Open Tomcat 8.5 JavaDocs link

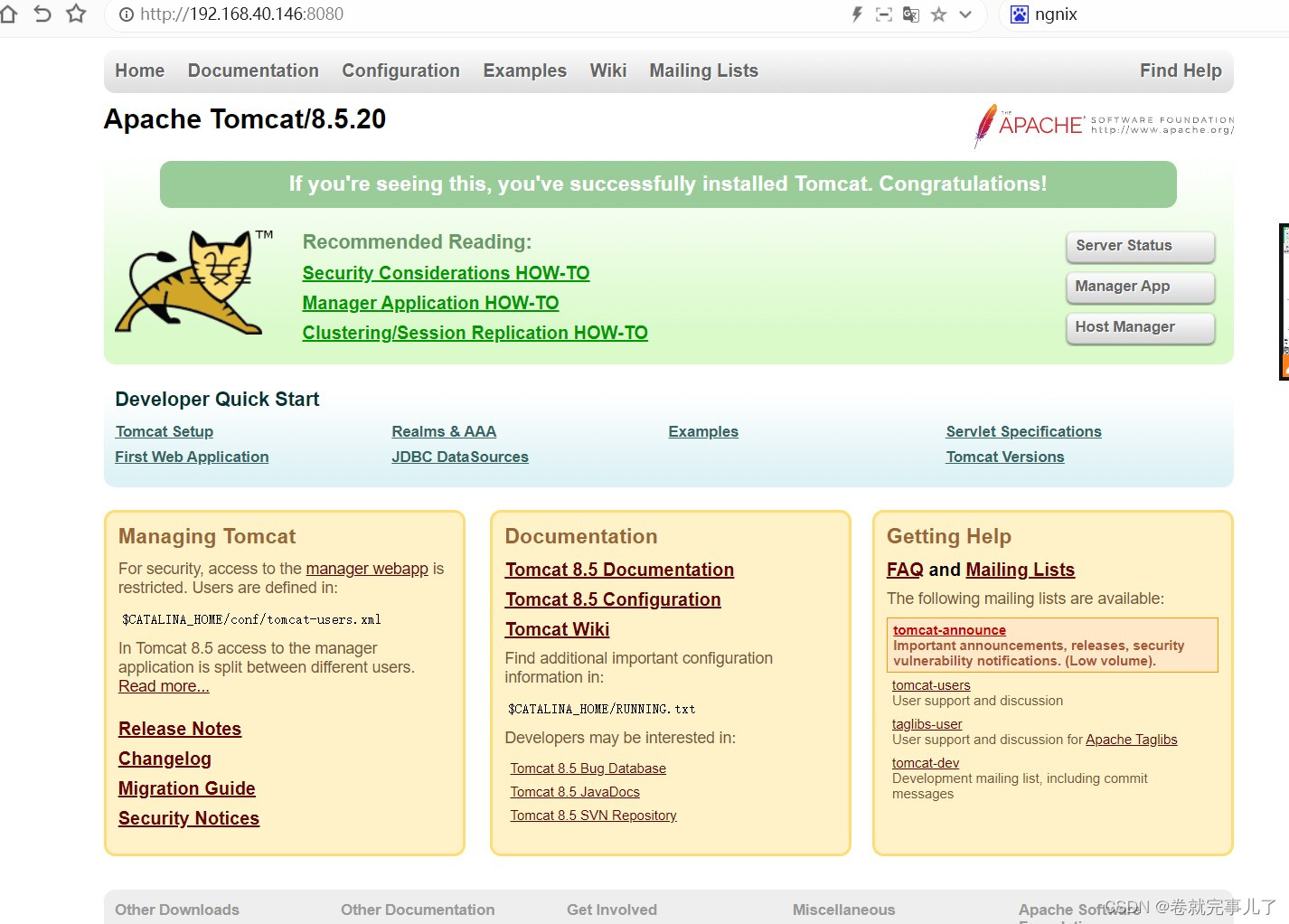575,792
